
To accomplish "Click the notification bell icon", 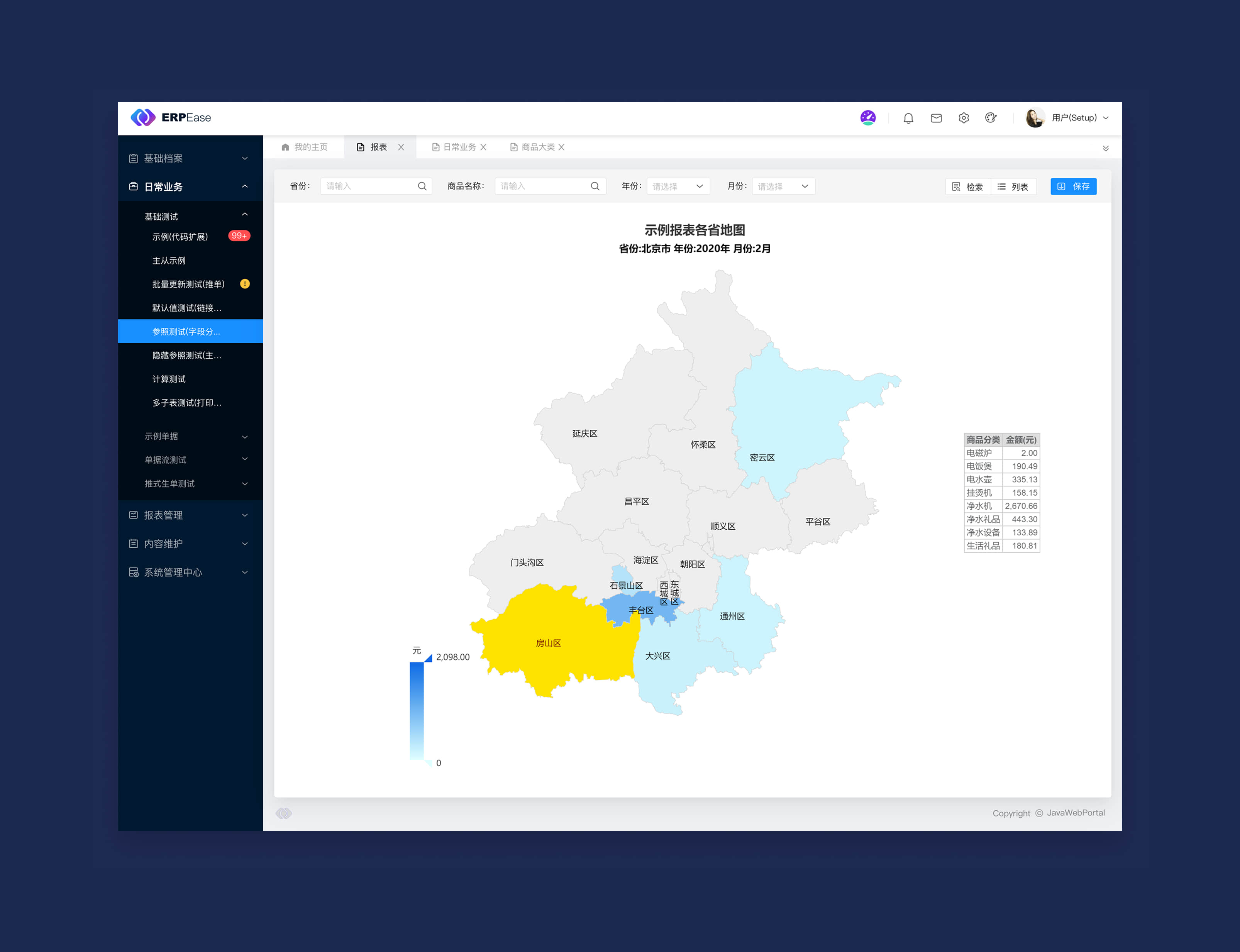I will coord(908,118).
